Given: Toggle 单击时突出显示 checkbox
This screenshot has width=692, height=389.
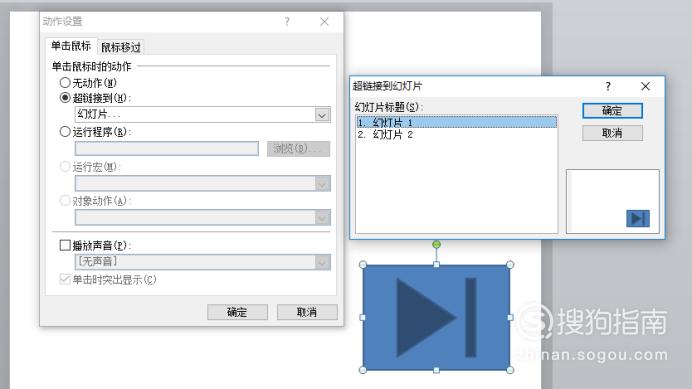Looking at the screenshot, I should 65,279.
